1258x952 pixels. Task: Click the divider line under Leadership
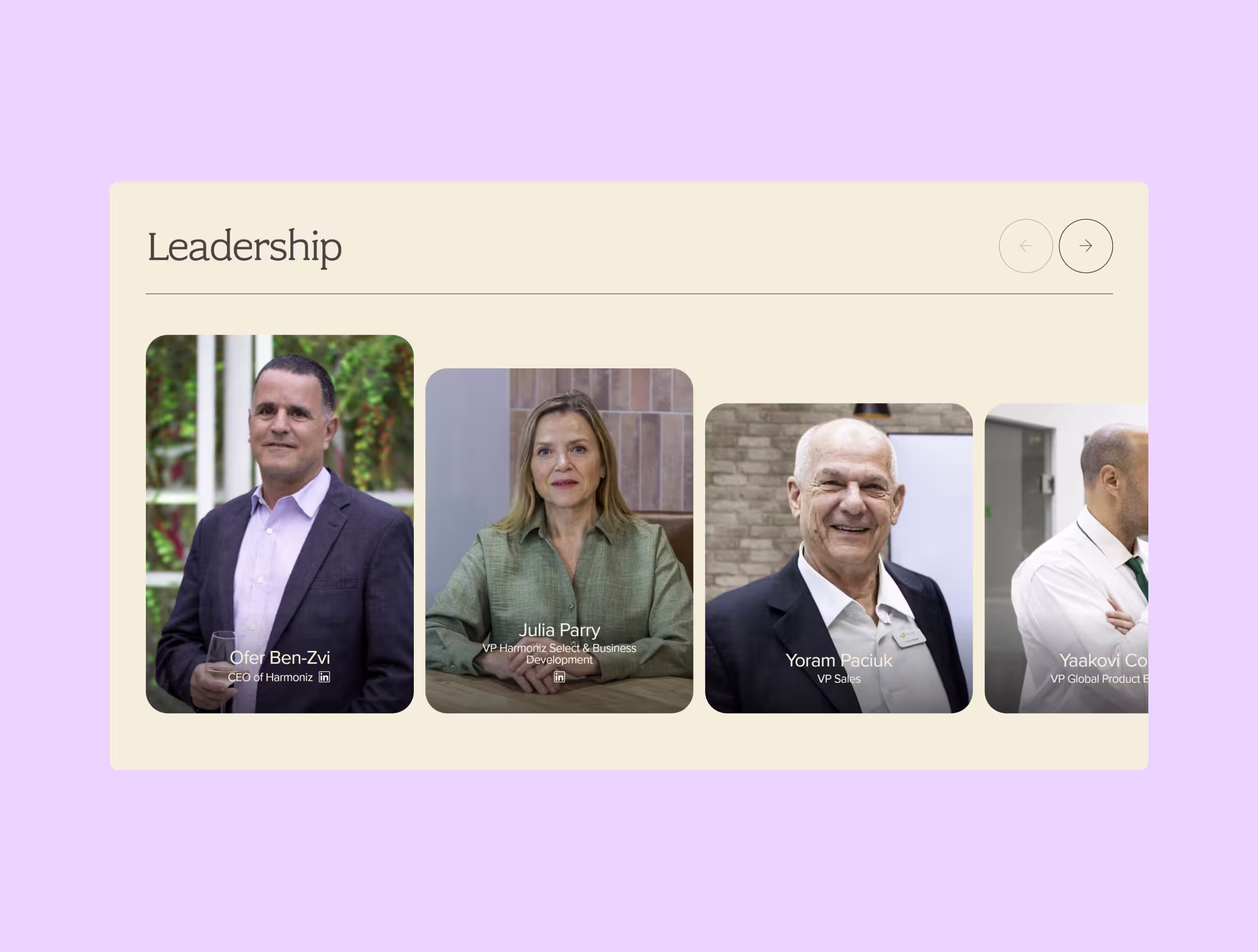click(629, 293)
